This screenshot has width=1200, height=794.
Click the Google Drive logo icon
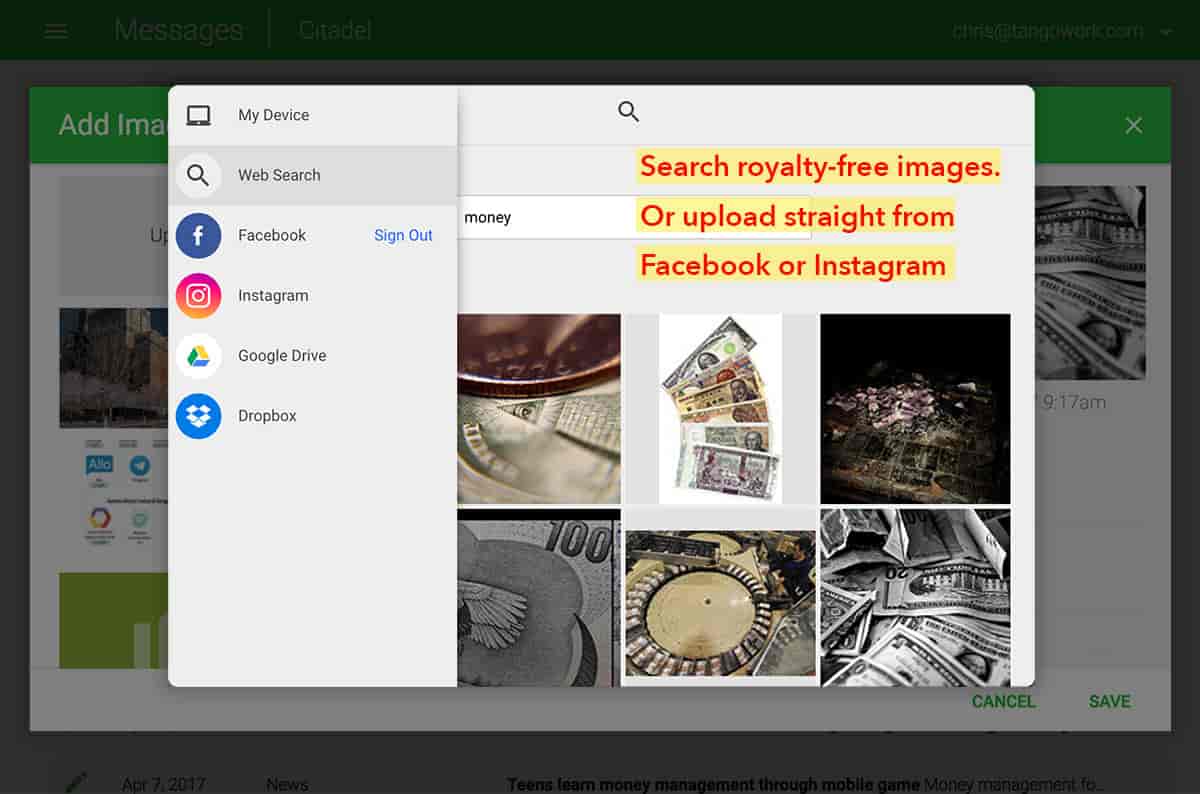pos(198,356)
